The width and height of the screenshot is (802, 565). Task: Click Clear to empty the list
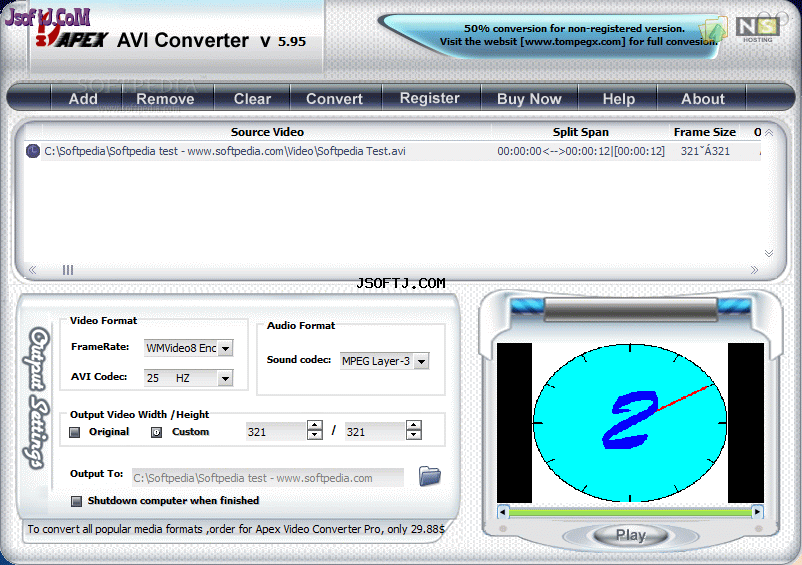(252, 98)
